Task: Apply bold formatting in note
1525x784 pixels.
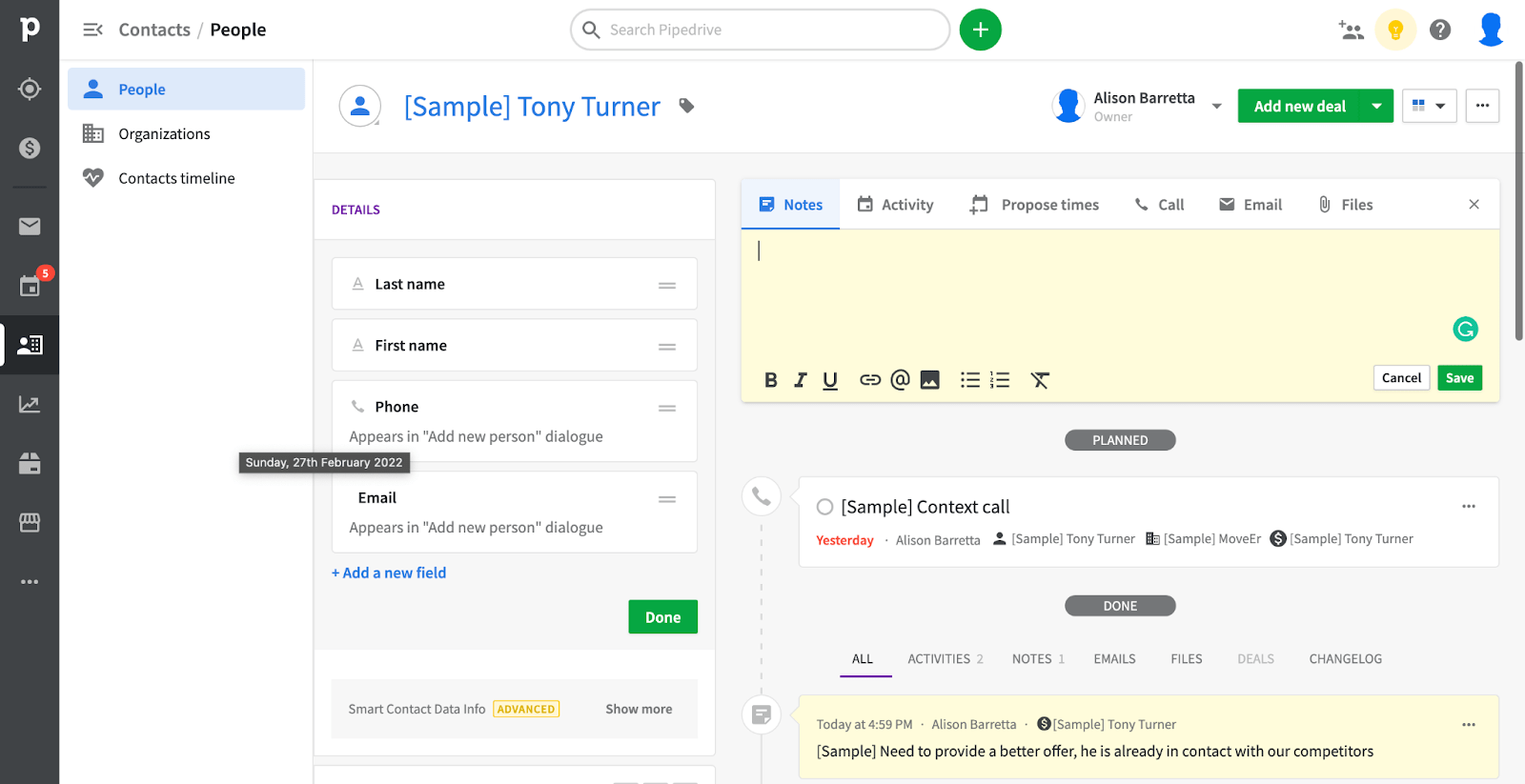Action: click(771, 380)
